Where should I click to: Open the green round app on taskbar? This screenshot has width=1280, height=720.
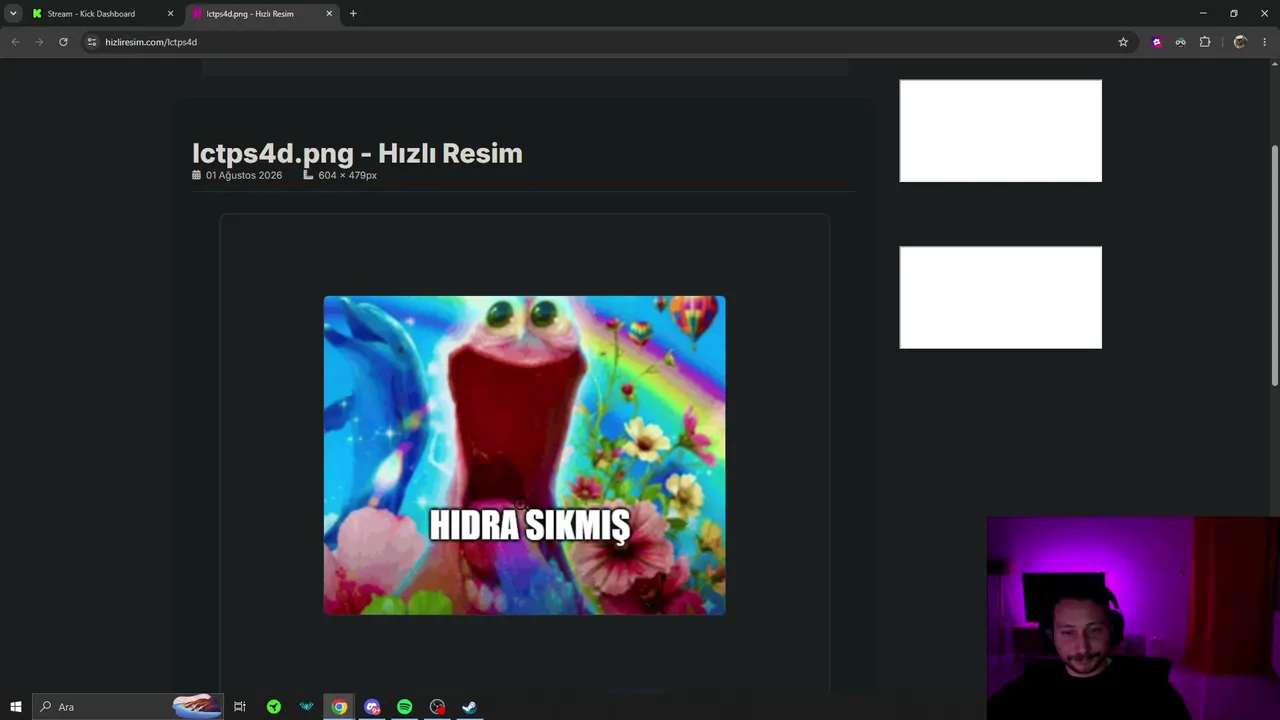pyautogui.click(x=274, y=707)
